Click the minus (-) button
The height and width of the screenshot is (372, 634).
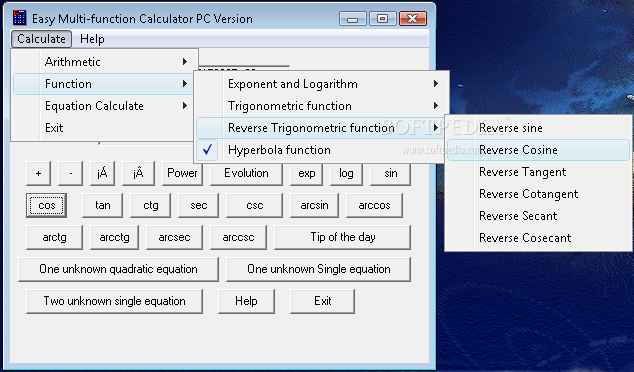coord(70,173)
